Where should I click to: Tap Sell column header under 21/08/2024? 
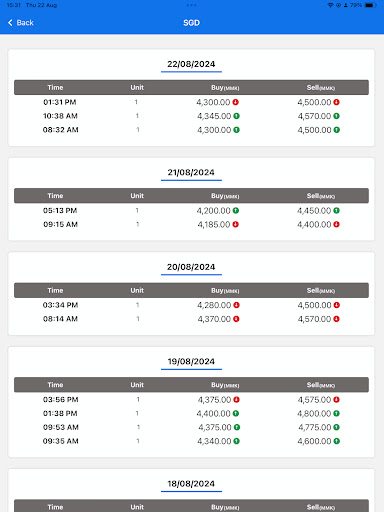click(x=321, y=196)
